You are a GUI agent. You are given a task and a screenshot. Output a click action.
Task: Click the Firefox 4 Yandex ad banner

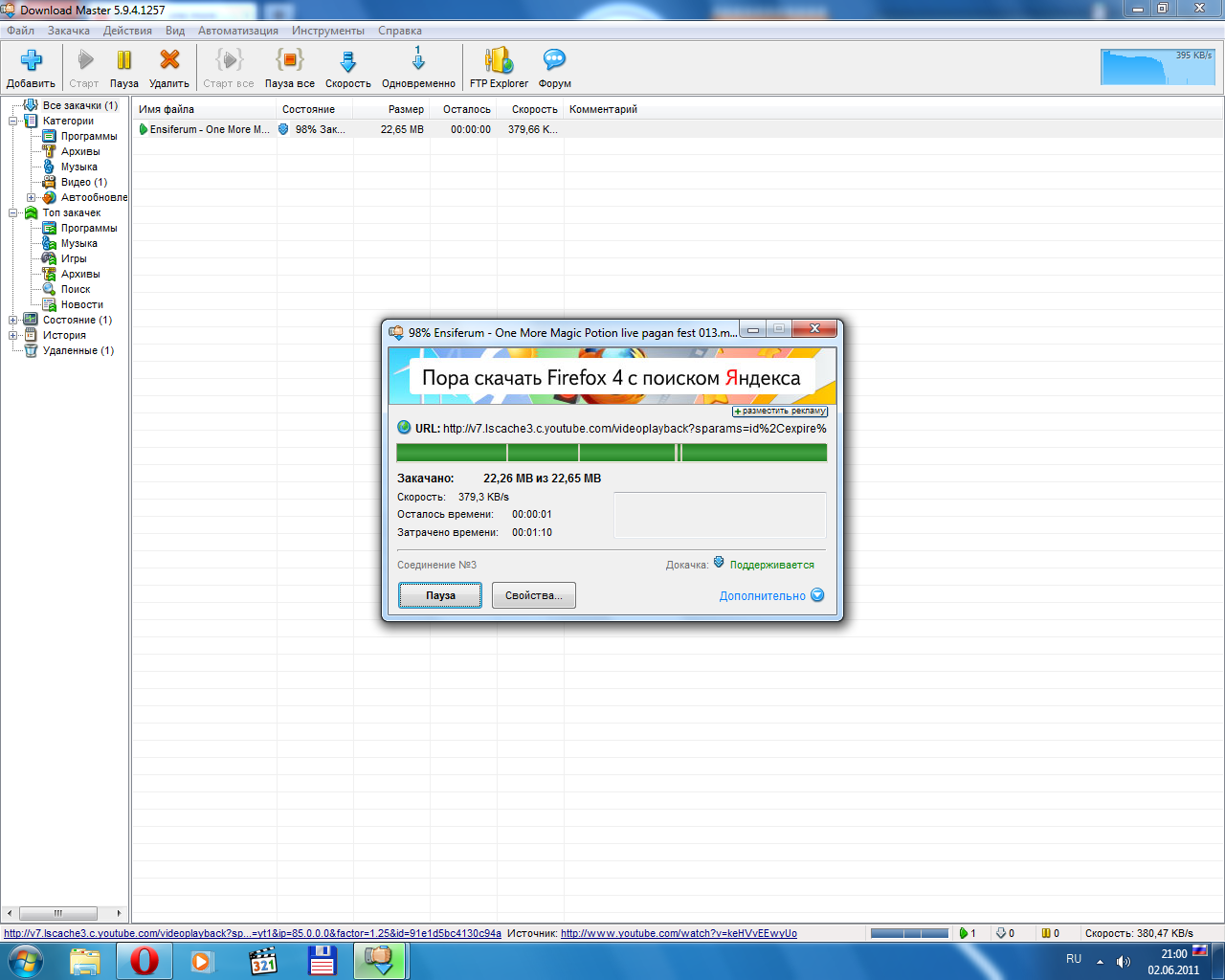(612, 376)
